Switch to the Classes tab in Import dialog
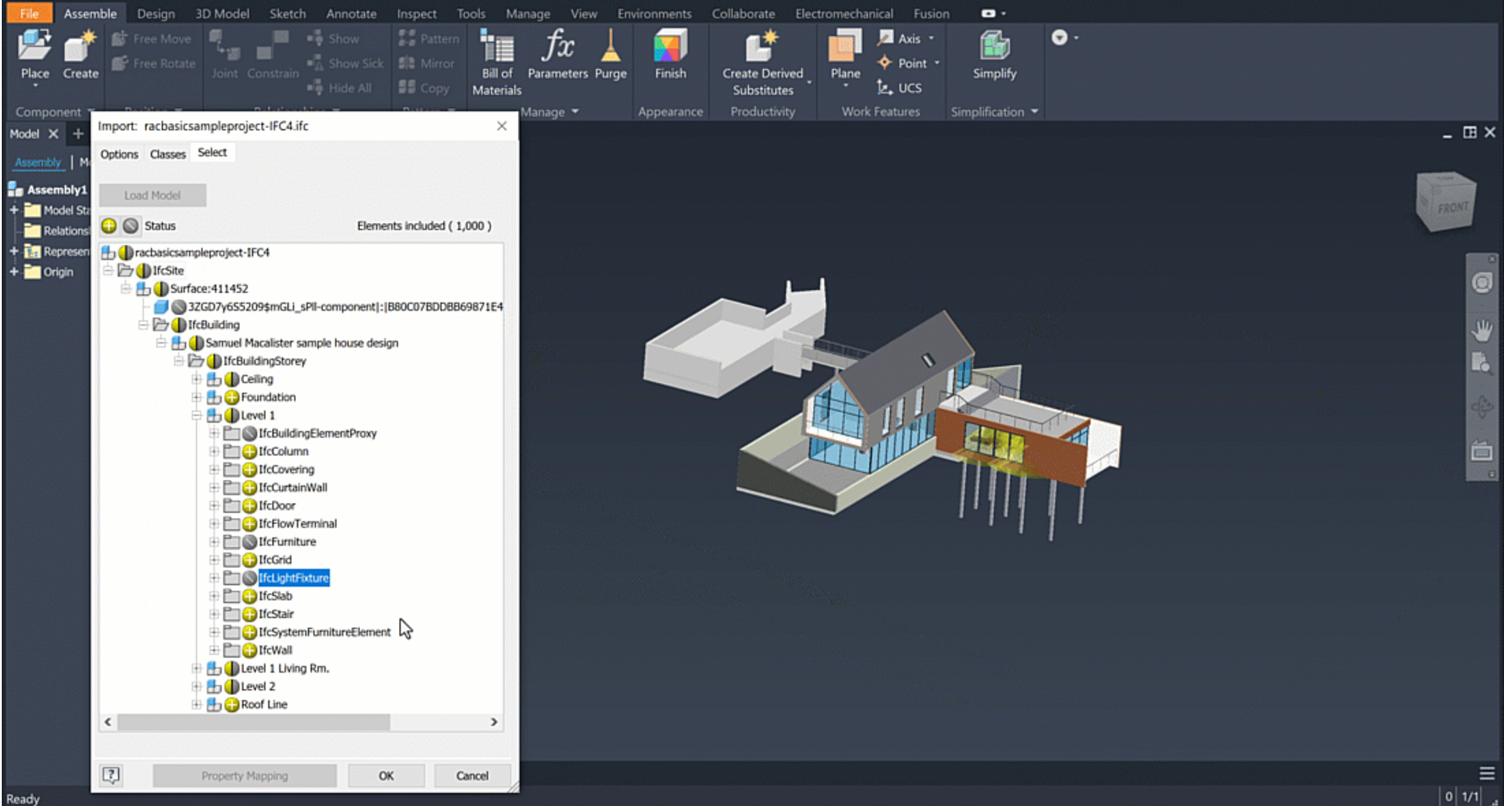This screenshot has width=1504, height=806. tap(167, 154)
